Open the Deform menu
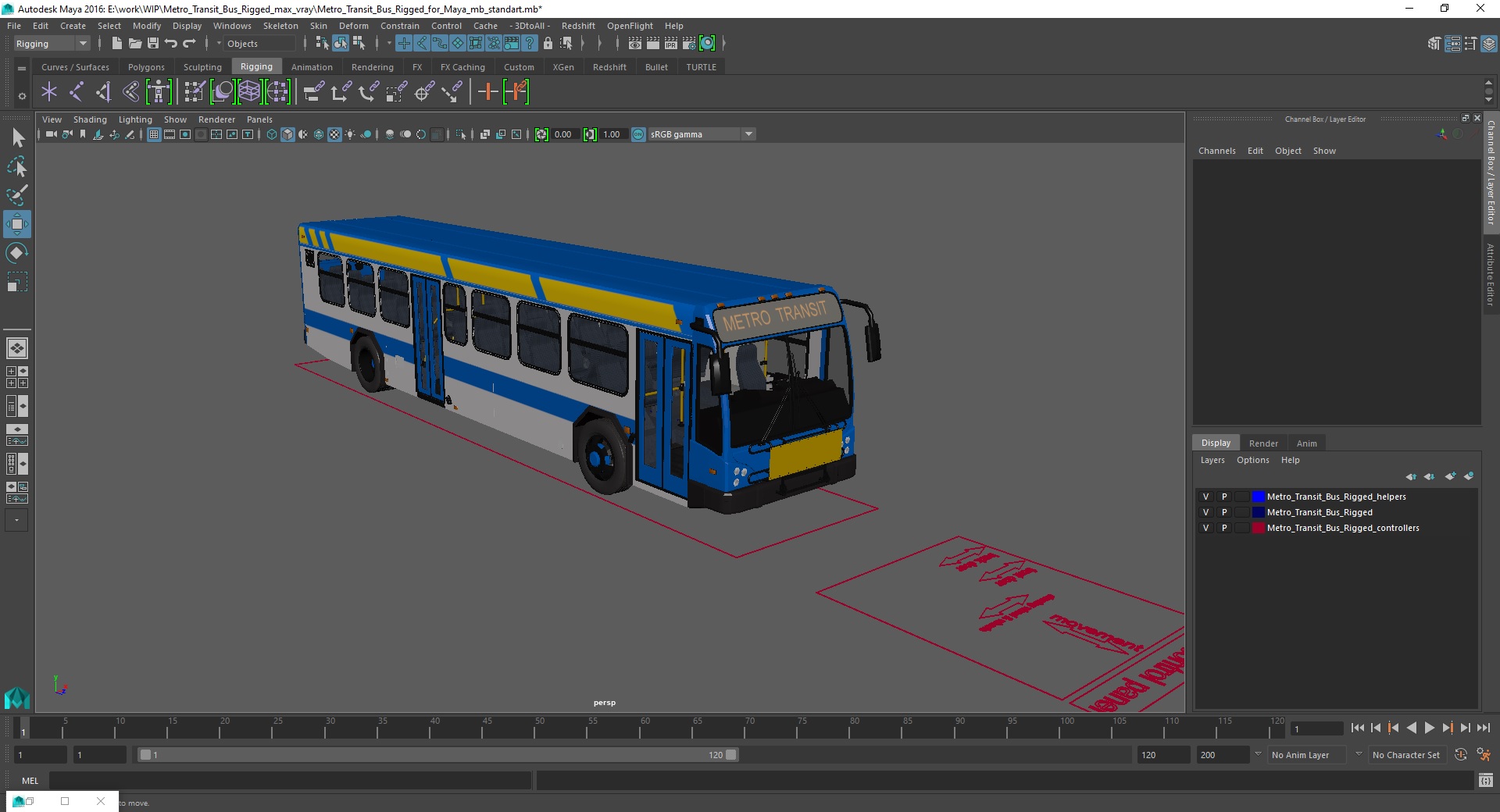 click(x=353, y=26)
